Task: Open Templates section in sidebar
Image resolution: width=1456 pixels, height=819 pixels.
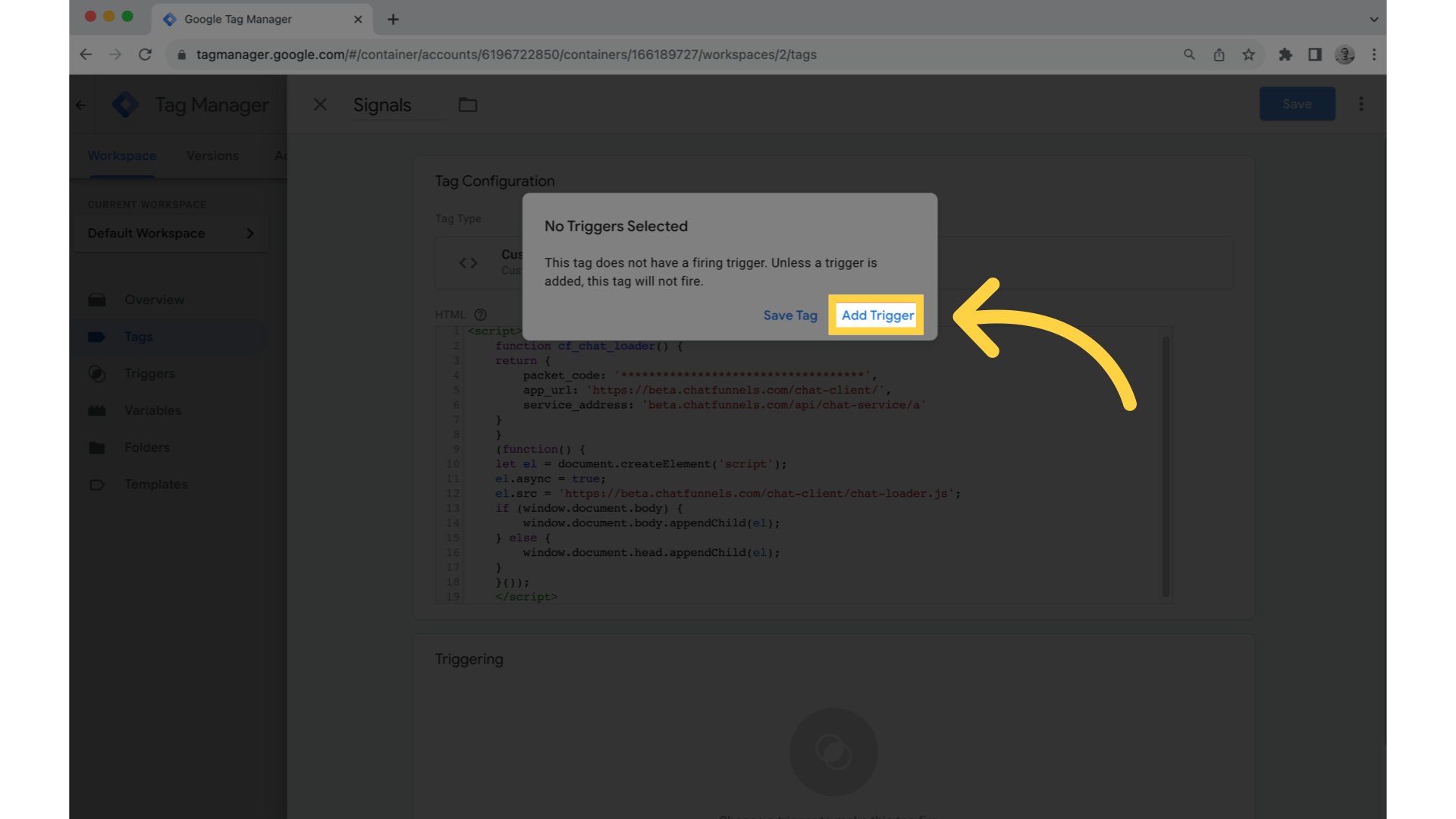Action: point(155,484)
